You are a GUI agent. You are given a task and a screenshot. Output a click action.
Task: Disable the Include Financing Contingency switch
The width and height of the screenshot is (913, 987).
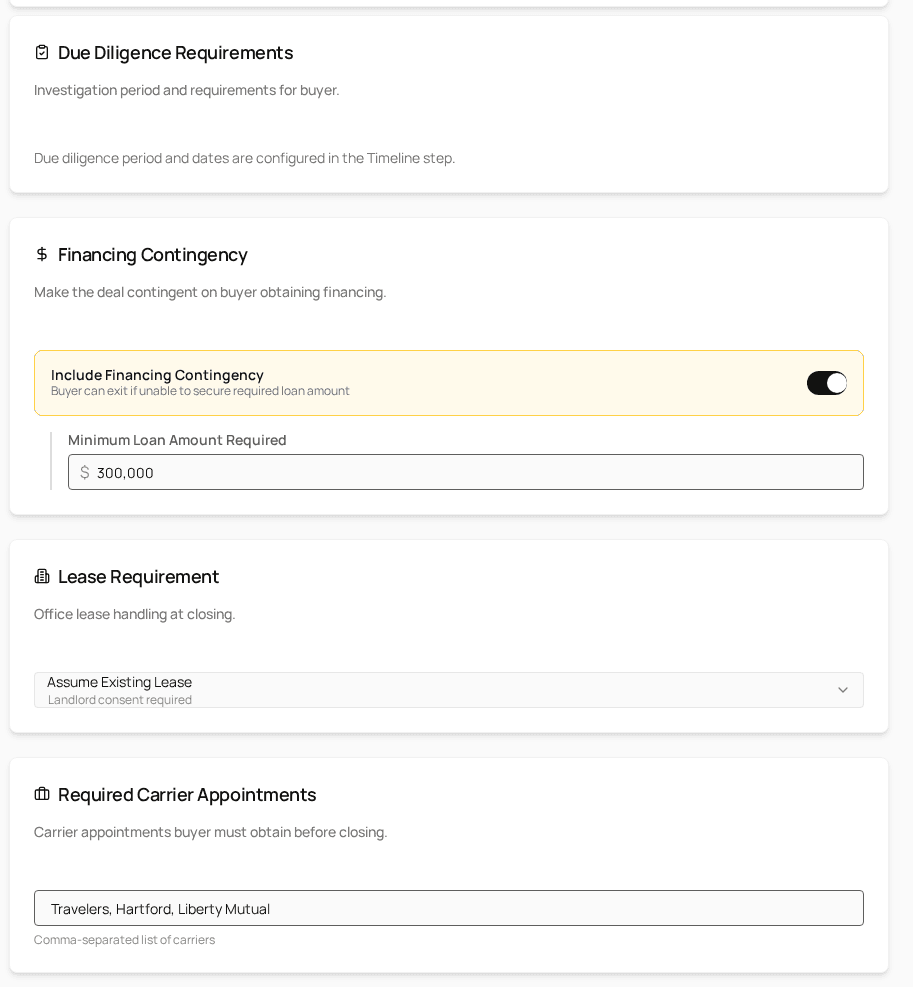pos(826,383)
